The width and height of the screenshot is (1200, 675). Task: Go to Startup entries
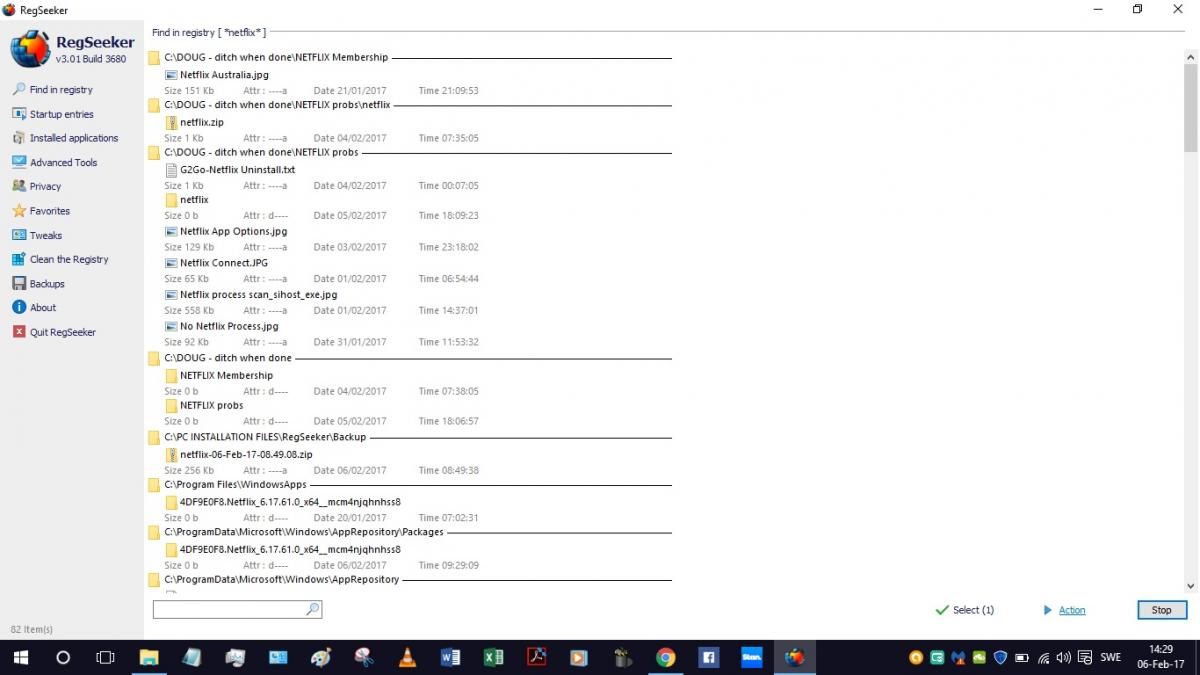click(x=61, y=114)
